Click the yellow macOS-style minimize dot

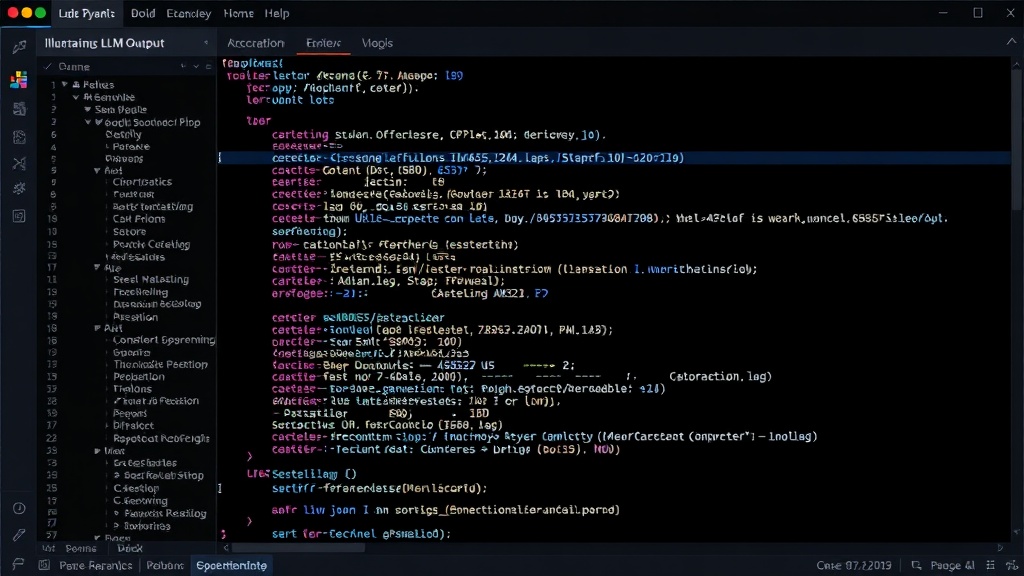27,12
